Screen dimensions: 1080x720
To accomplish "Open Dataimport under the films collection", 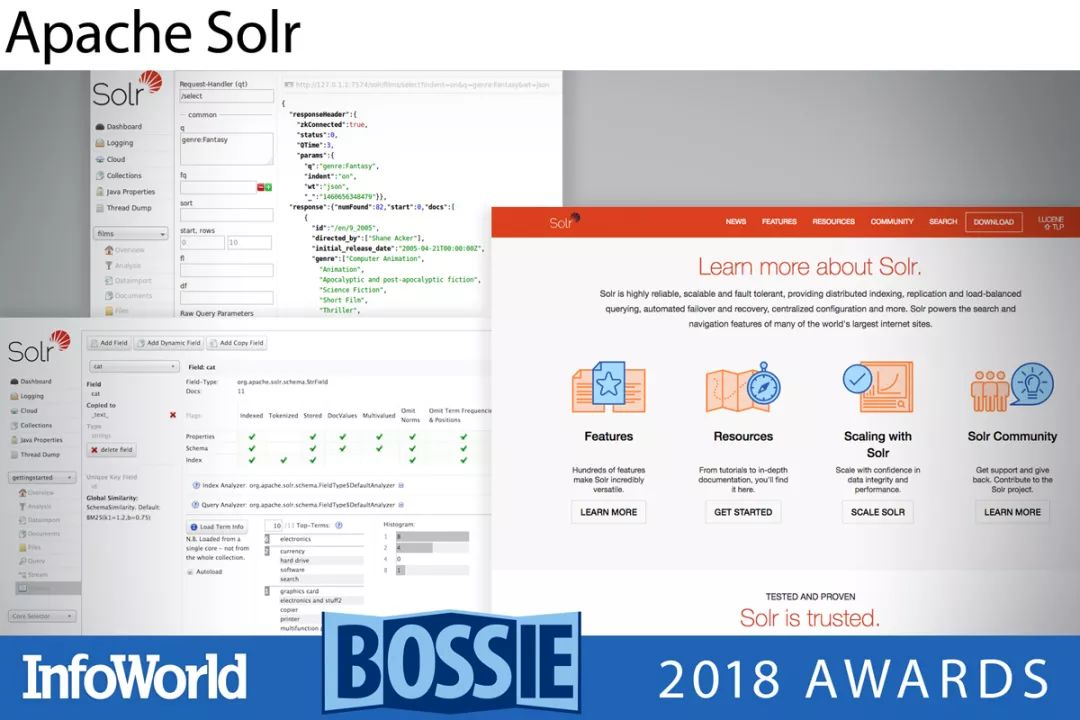I will coord(128,280).
